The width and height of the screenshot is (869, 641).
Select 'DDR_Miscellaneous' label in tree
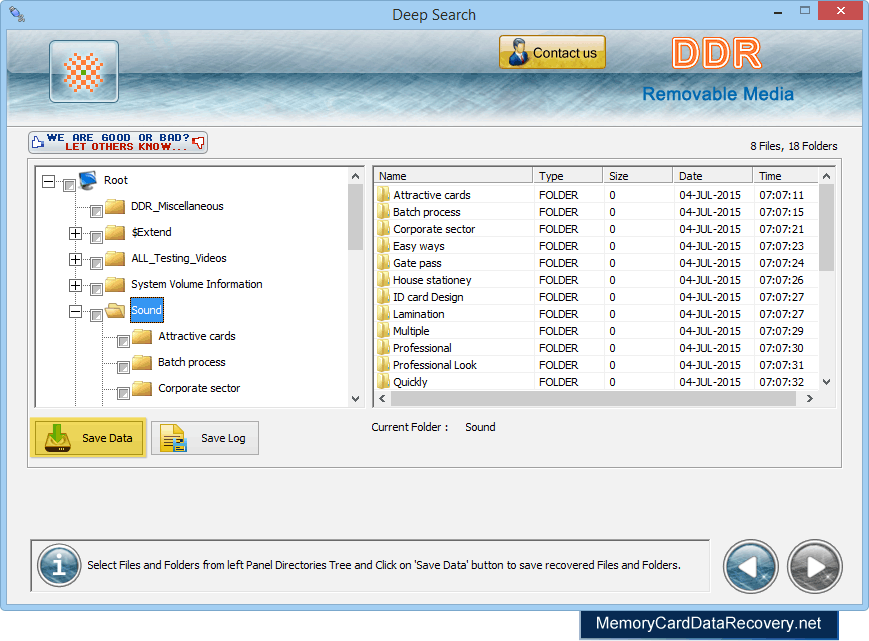pos(177,206)
